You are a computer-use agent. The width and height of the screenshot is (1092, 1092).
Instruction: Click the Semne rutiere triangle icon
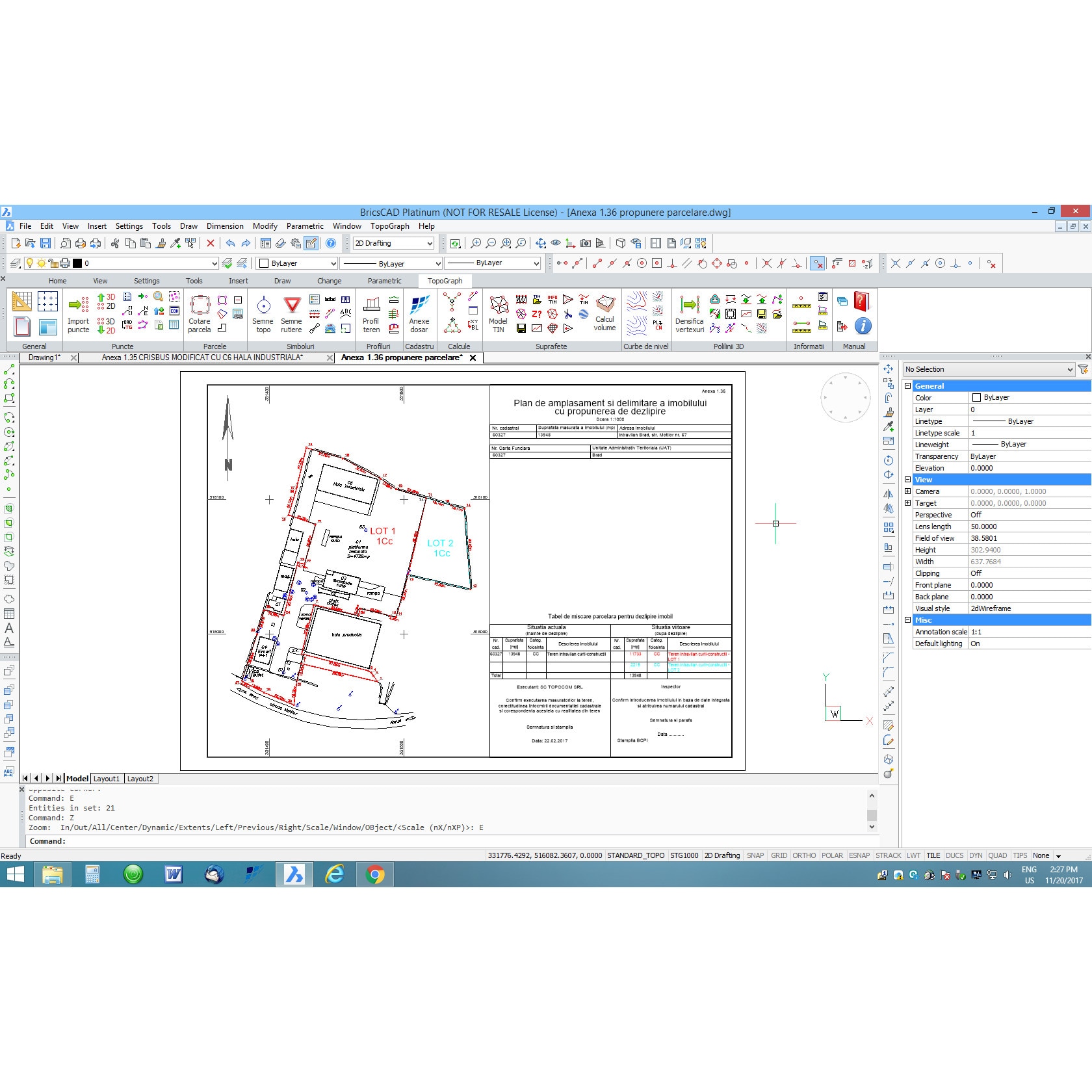pos(292,305)
